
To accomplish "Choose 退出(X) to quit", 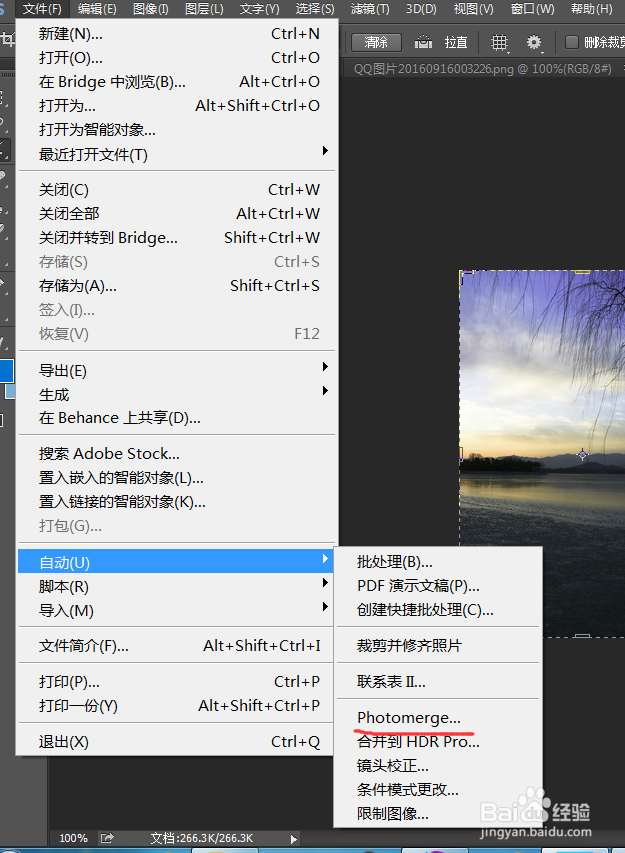I will point(178,741).
